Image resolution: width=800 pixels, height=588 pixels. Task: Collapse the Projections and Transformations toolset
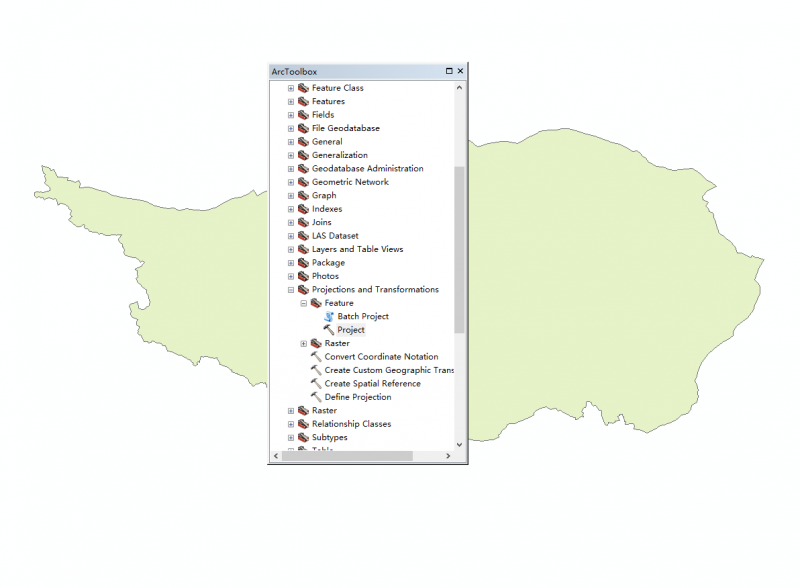pyautogui.click(x=291, y=290)
